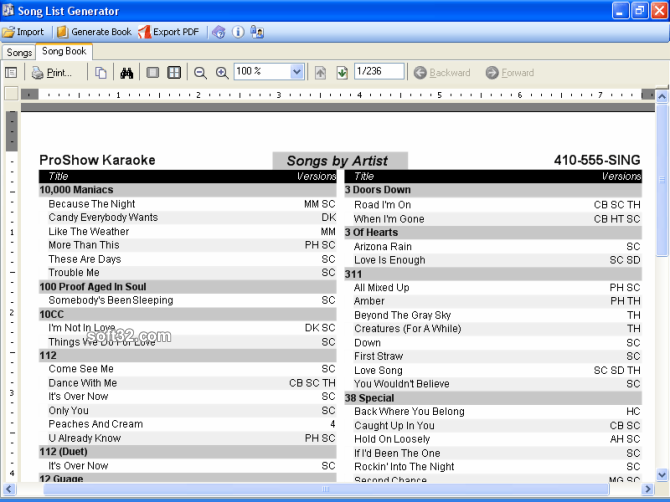Screen dimensions: 670x502
Task: Click the 311 artist row
Action: click(493, 274)
